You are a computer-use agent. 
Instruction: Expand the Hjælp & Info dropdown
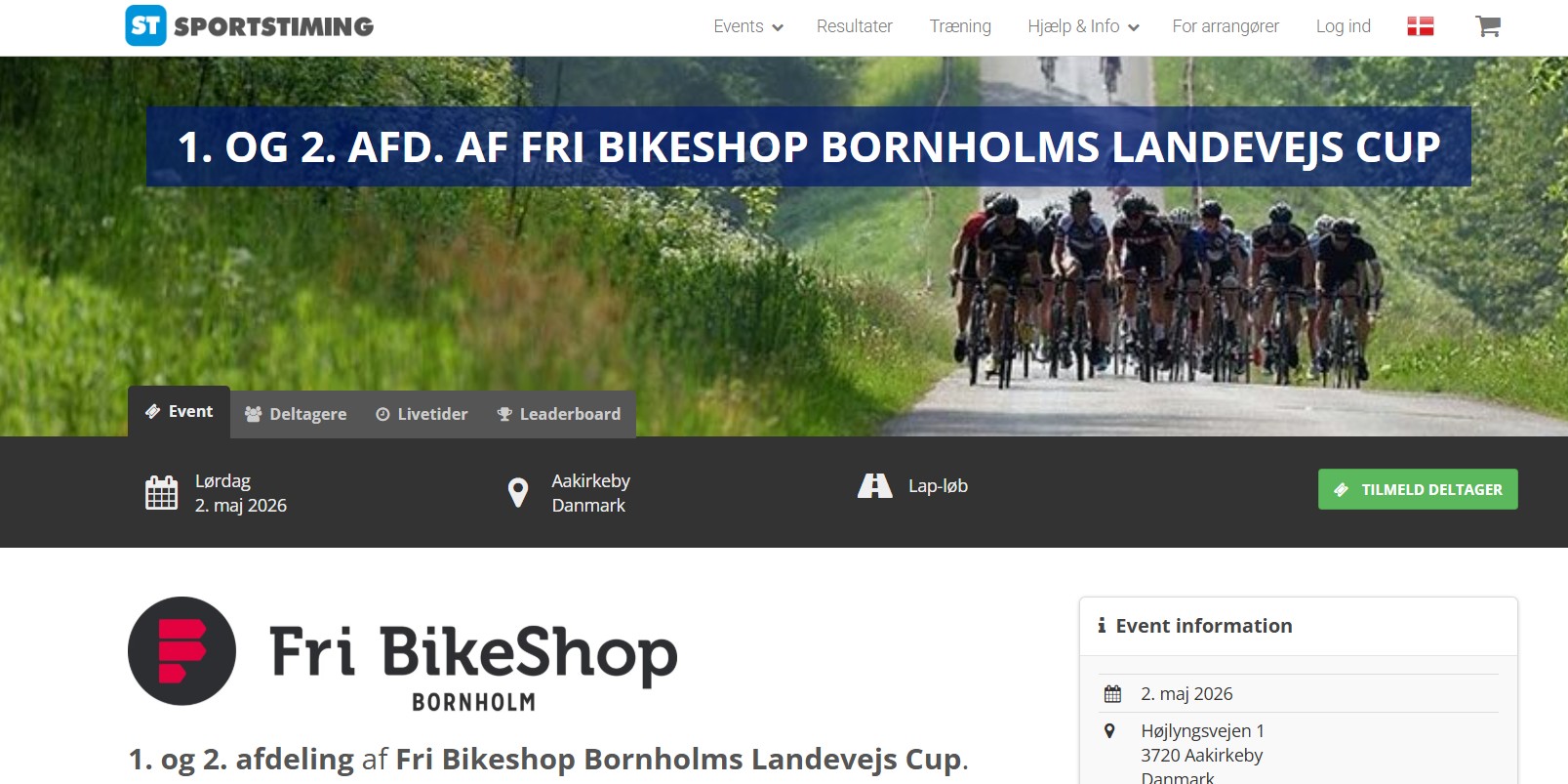point(1083,26)
